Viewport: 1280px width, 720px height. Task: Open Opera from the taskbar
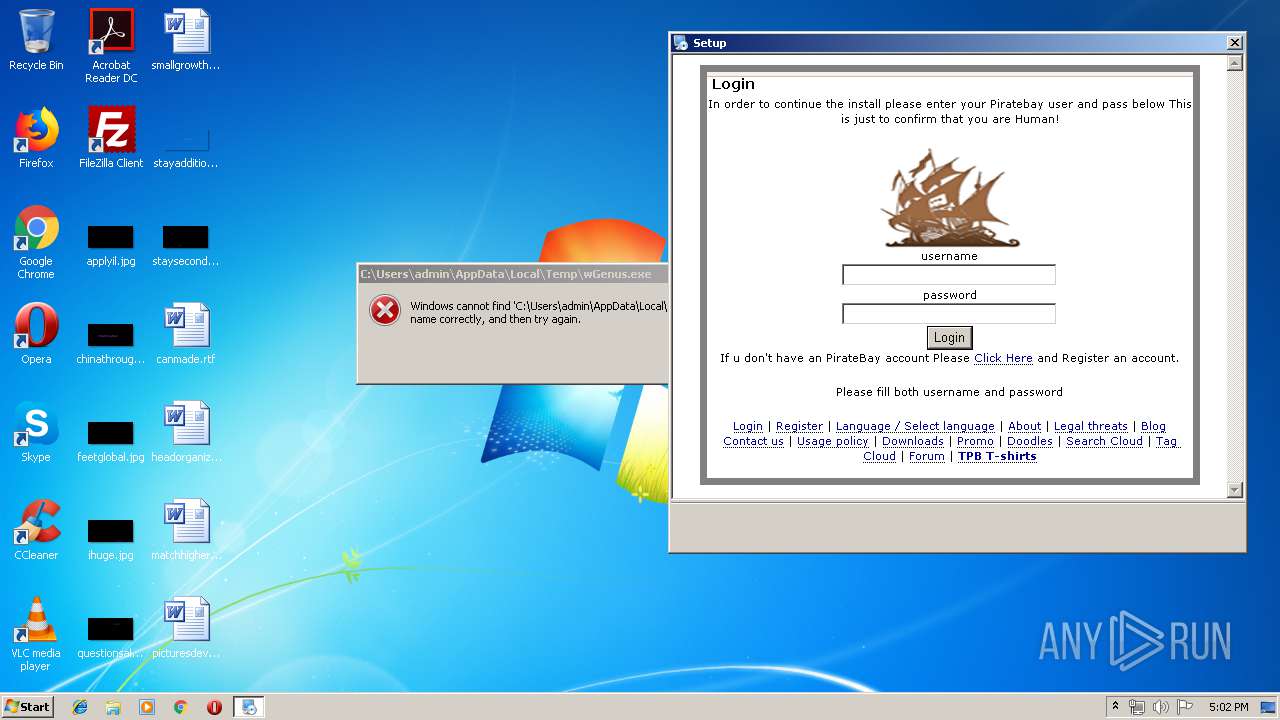(x=214, y=707)
